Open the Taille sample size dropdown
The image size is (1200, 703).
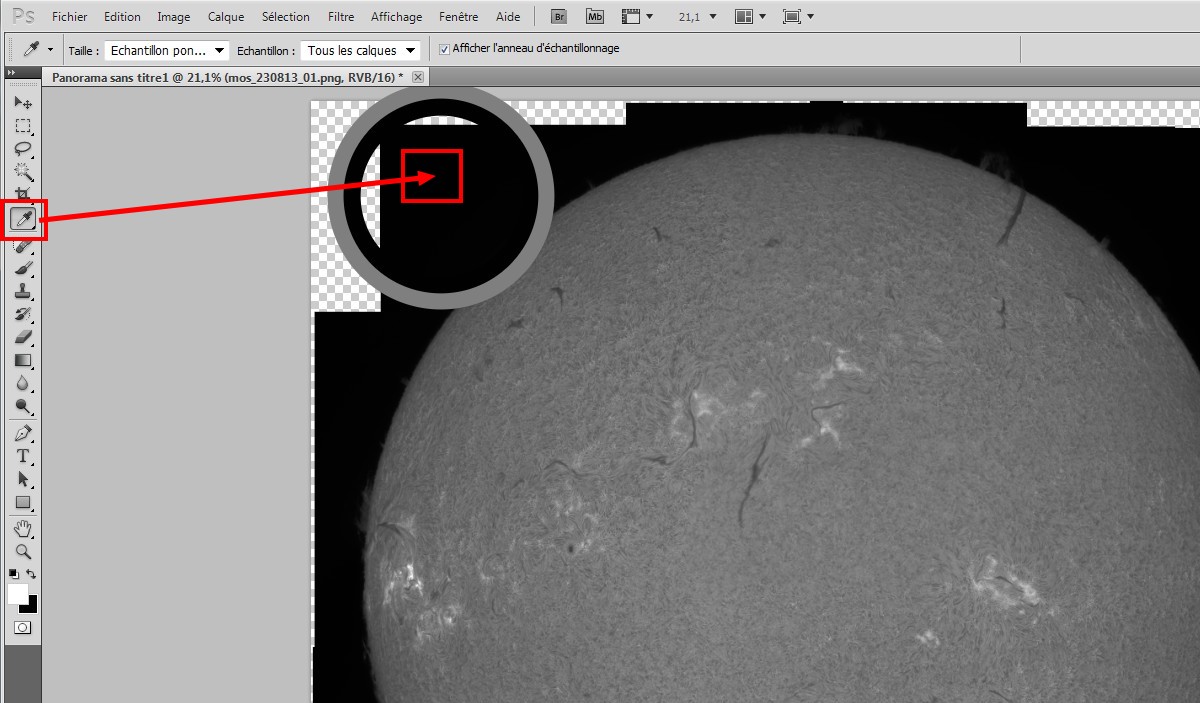click(x=166, y=50)
